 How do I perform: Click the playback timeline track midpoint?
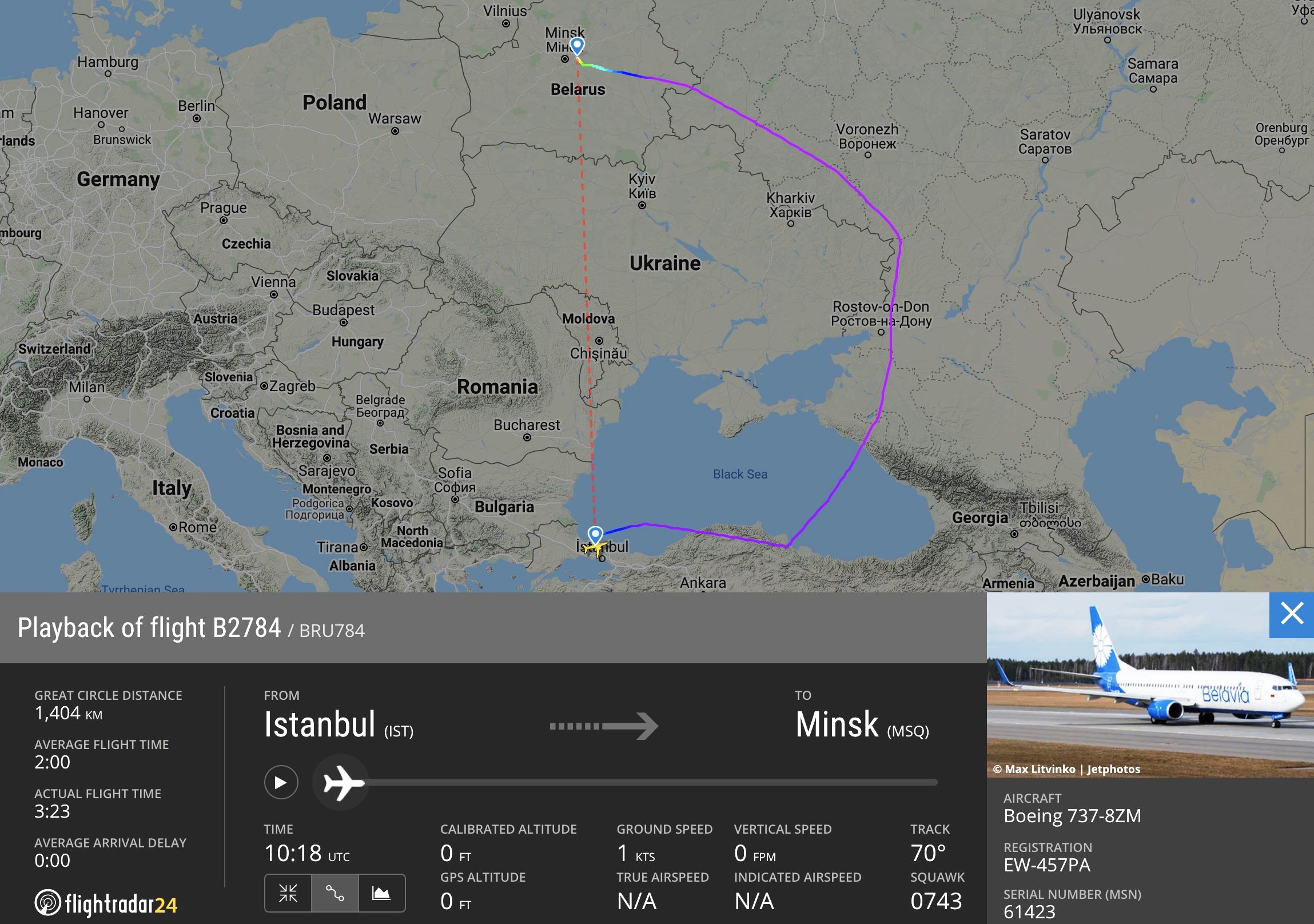pyautogui.click(x=651, y=782)
